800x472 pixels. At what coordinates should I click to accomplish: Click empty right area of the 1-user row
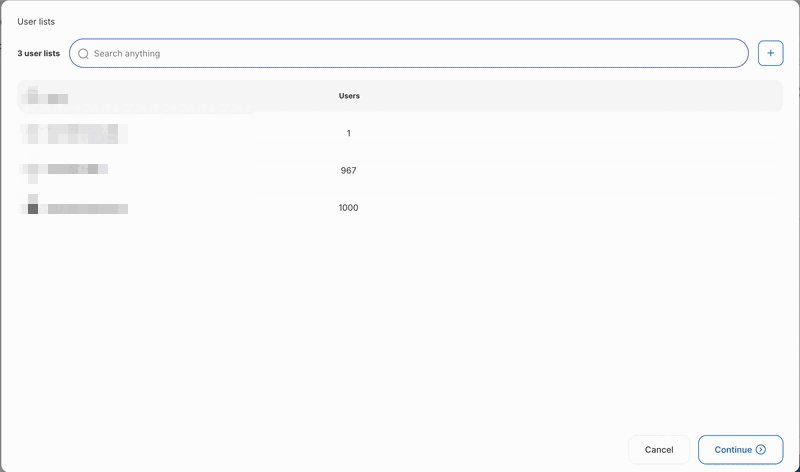coord(600,133)
